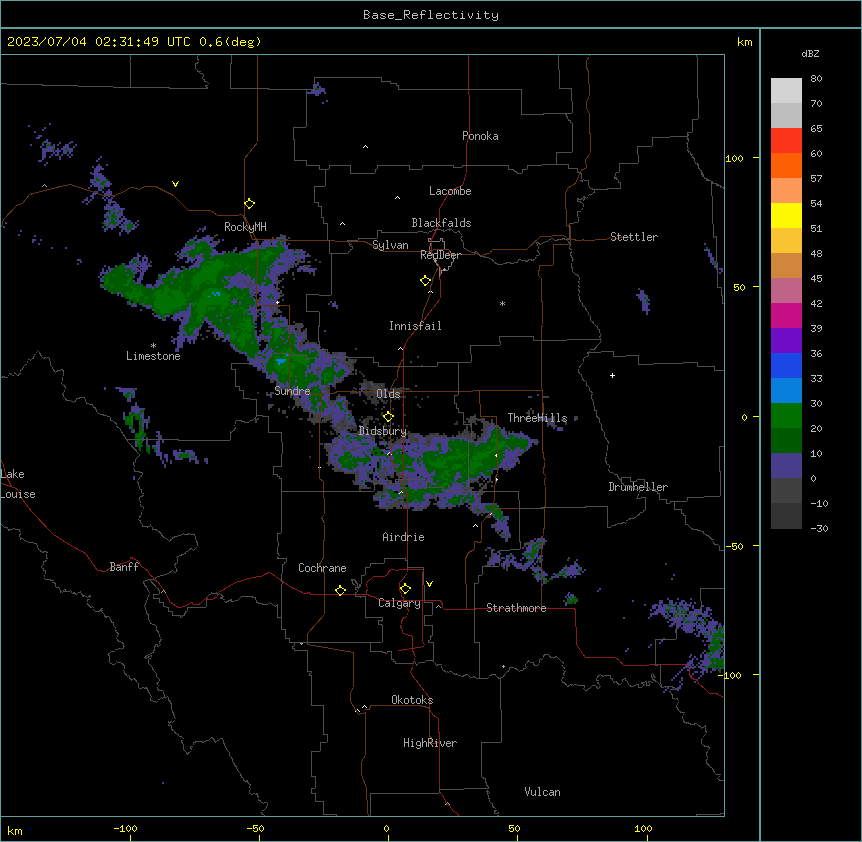Pick the violet 36–39 dBZ legend swatch

(786, 341)
